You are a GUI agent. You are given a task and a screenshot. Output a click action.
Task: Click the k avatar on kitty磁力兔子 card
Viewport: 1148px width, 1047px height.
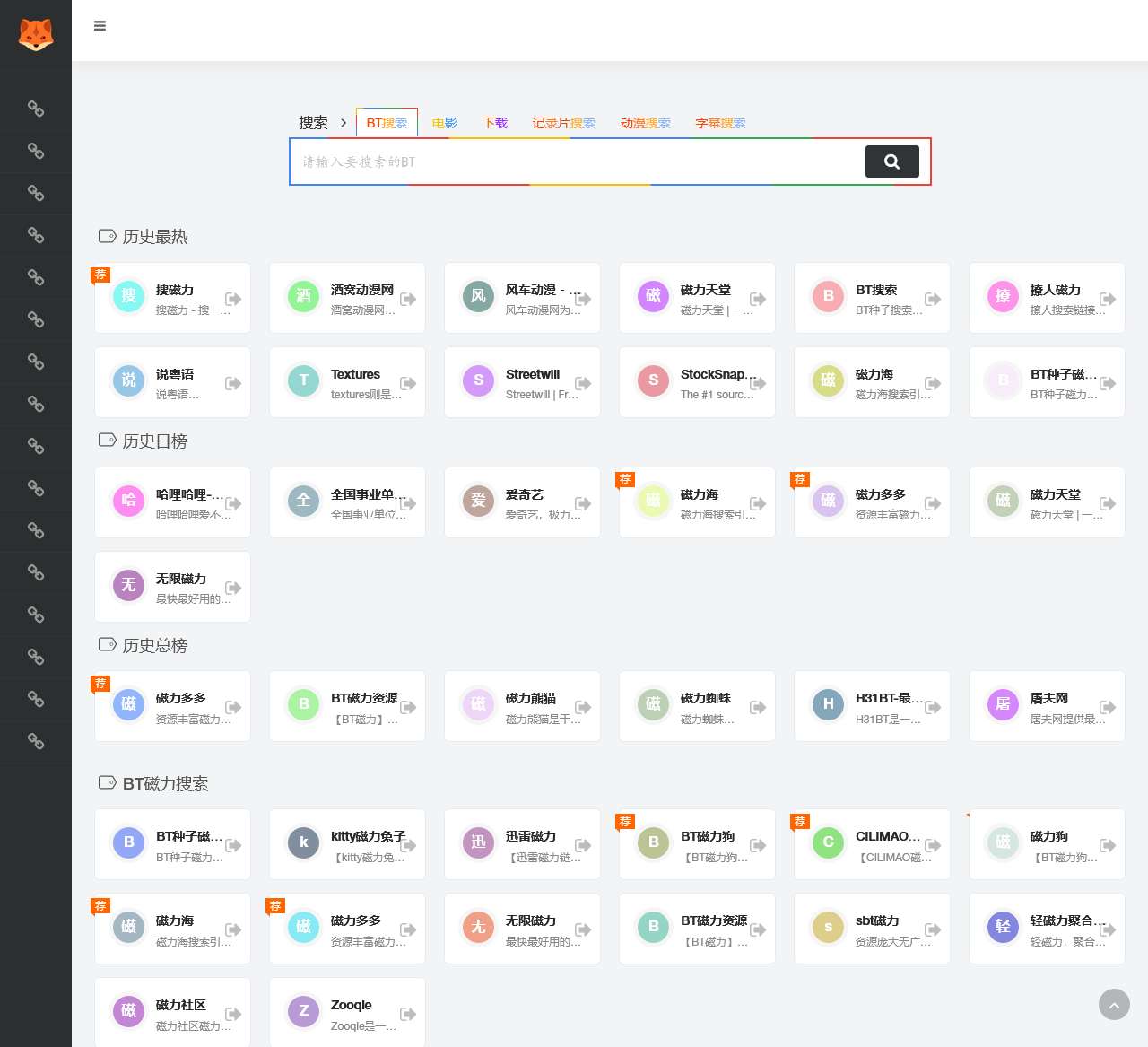point(303,842)
